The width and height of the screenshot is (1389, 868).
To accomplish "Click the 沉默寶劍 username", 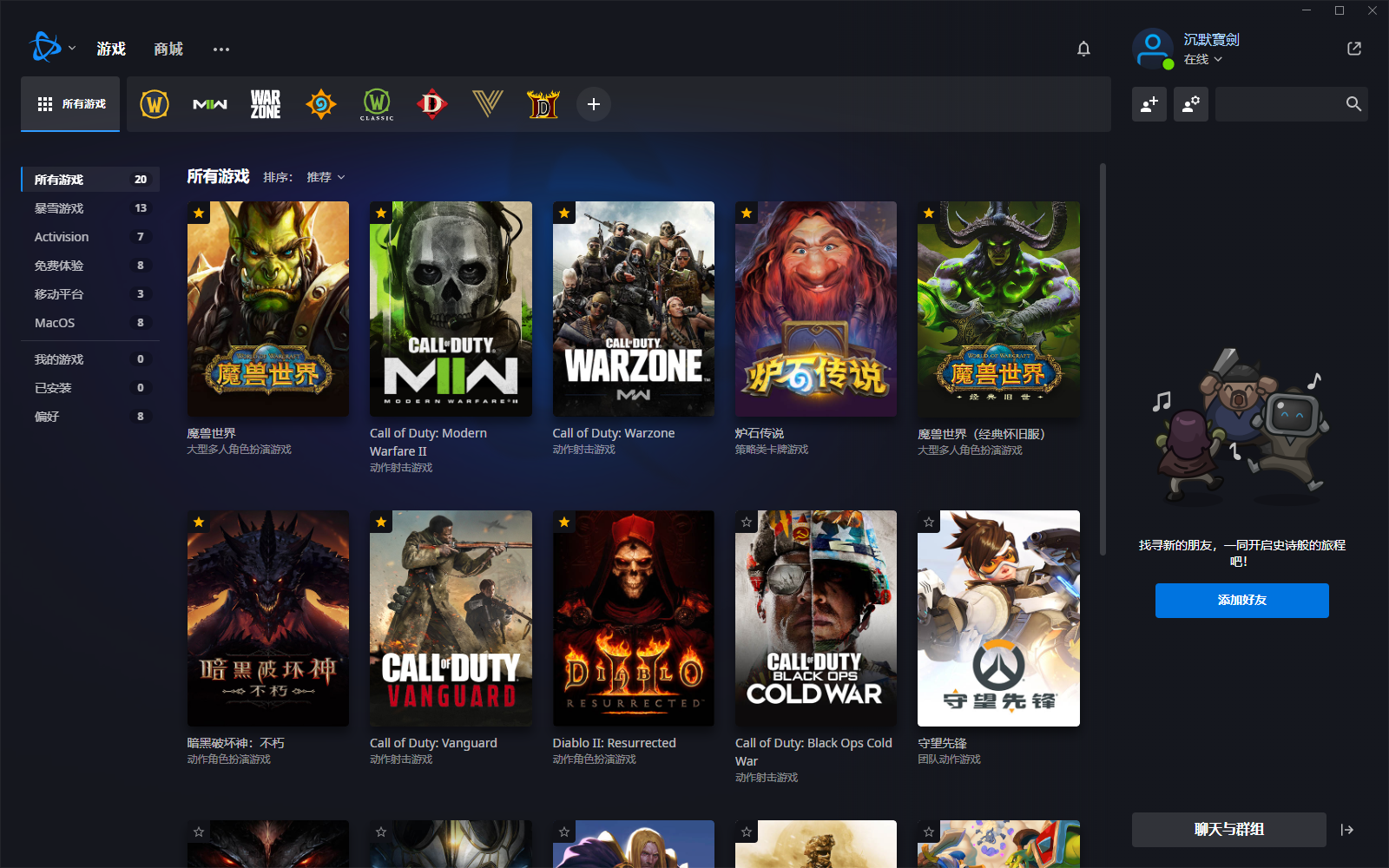I will (1211, 40).
